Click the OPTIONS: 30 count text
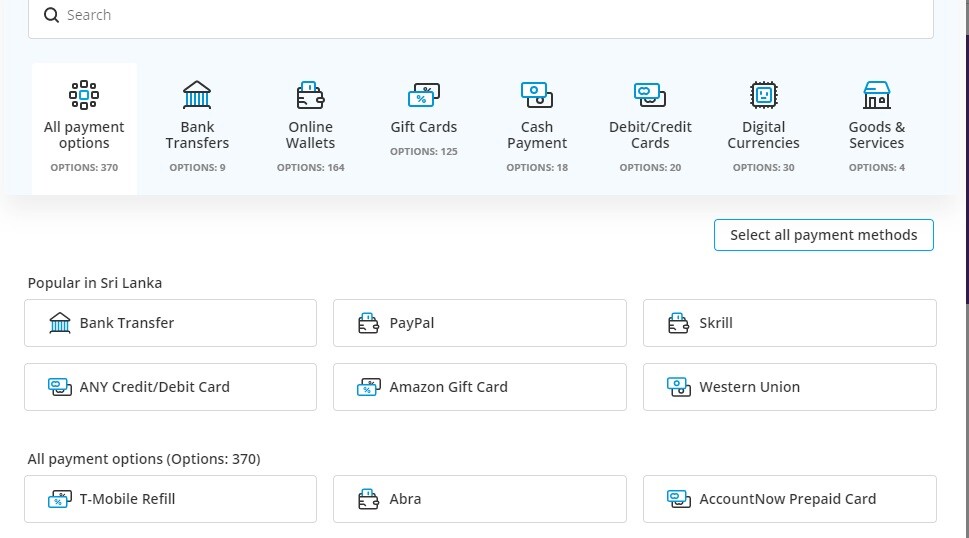This screenshot has height=538, width=969. click(x=764, y=167)
